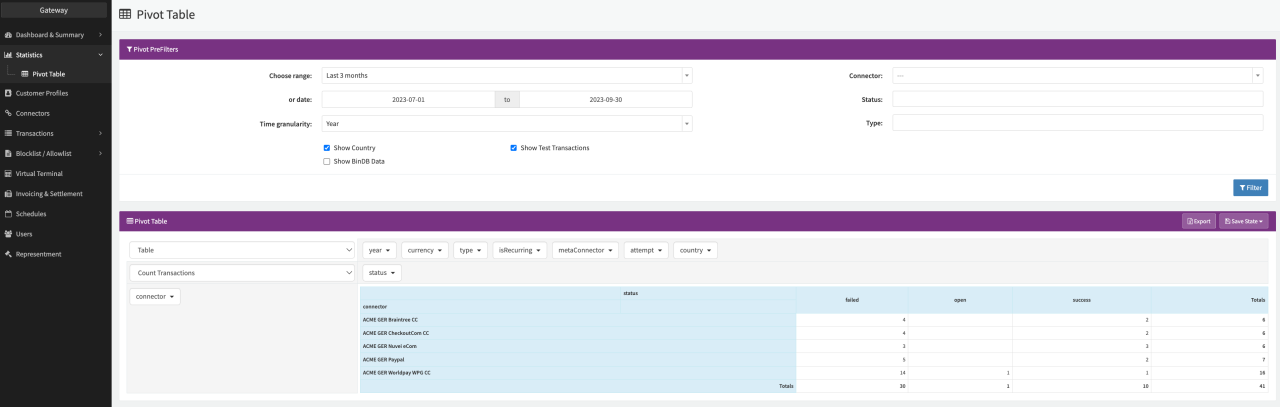
Task: Click the Dashboard & Summary sidebar icon
Action: point(8,35)
